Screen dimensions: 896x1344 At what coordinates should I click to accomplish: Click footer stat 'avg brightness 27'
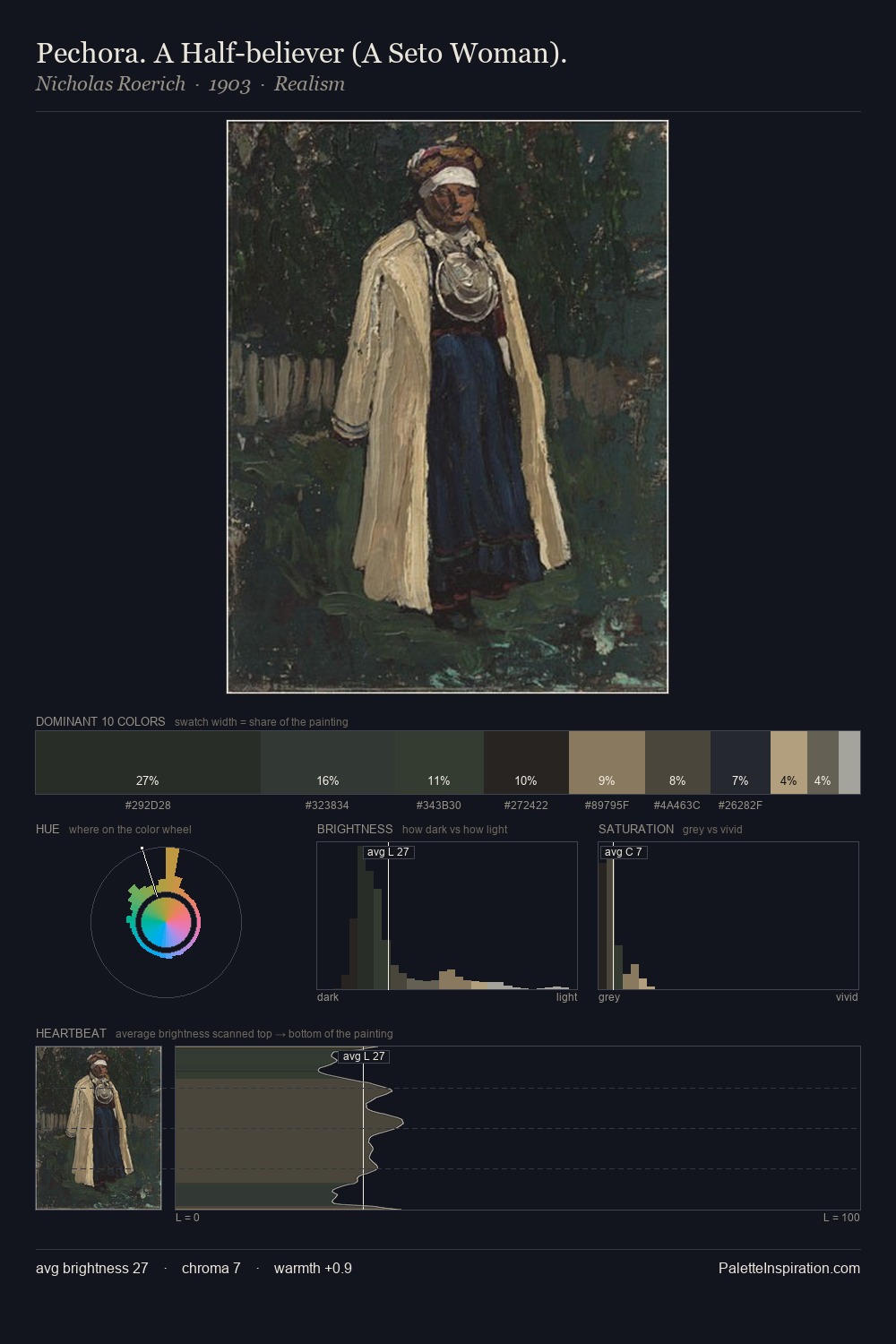pyautogui.click(x=92, y=1269)
